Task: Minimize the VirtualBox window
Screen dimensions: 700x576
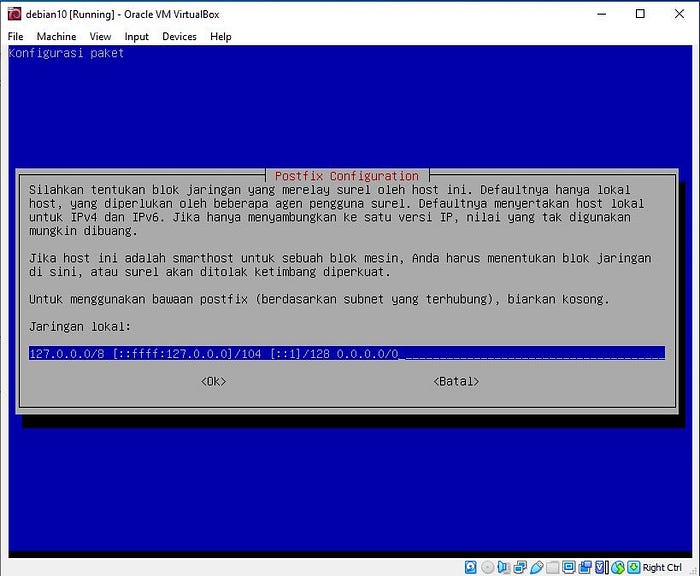Action: pos(602,14)
